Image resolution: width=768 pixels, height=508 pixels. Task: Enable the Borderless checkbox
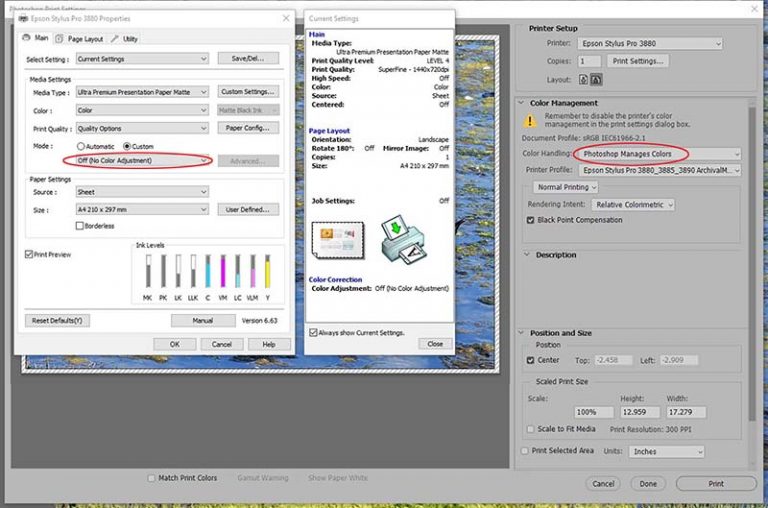click(79, 226)
